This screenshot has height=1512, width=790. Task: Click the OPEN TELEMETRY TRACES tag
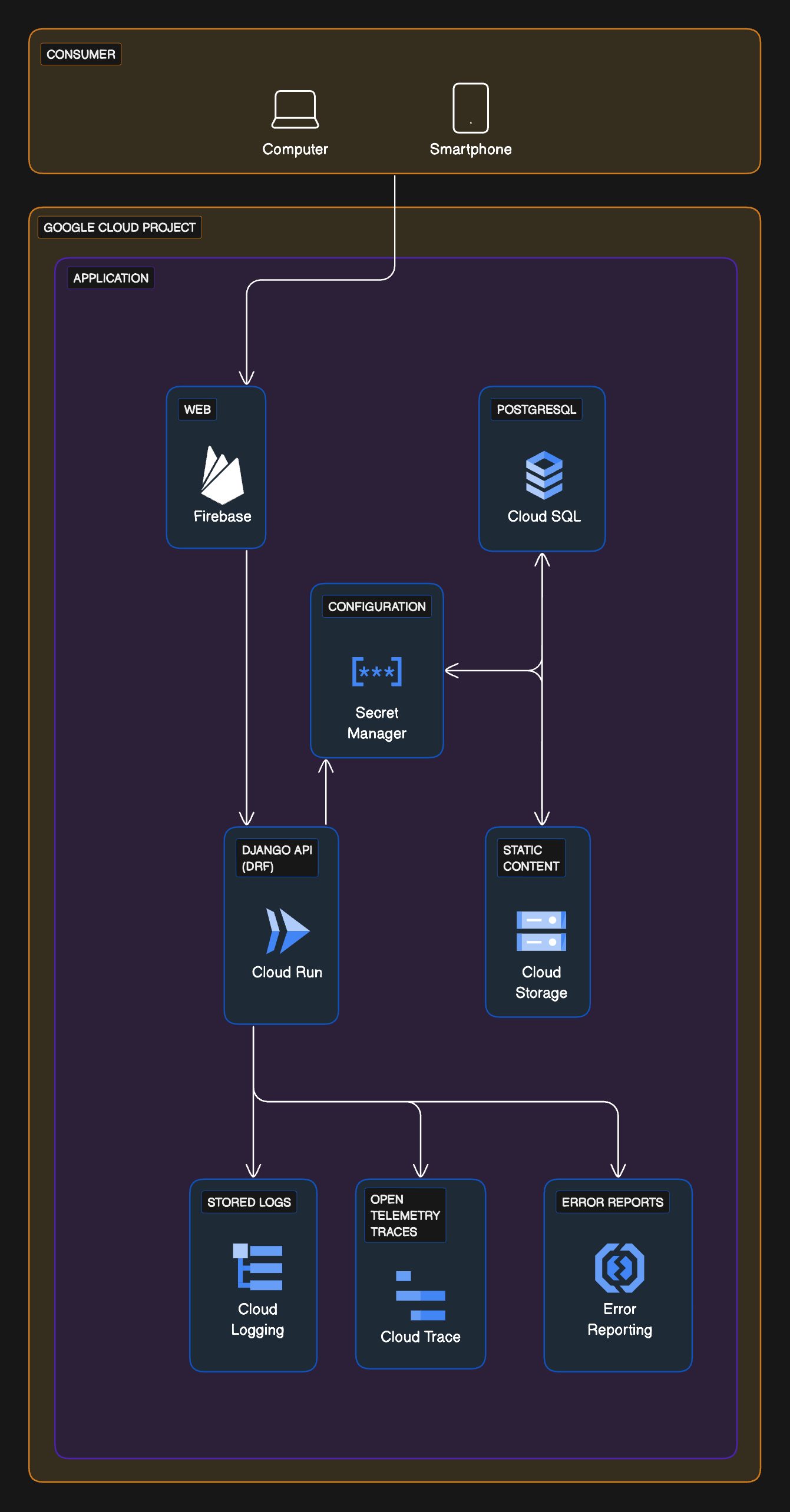pyautogui.click(x=405, y=1215)
